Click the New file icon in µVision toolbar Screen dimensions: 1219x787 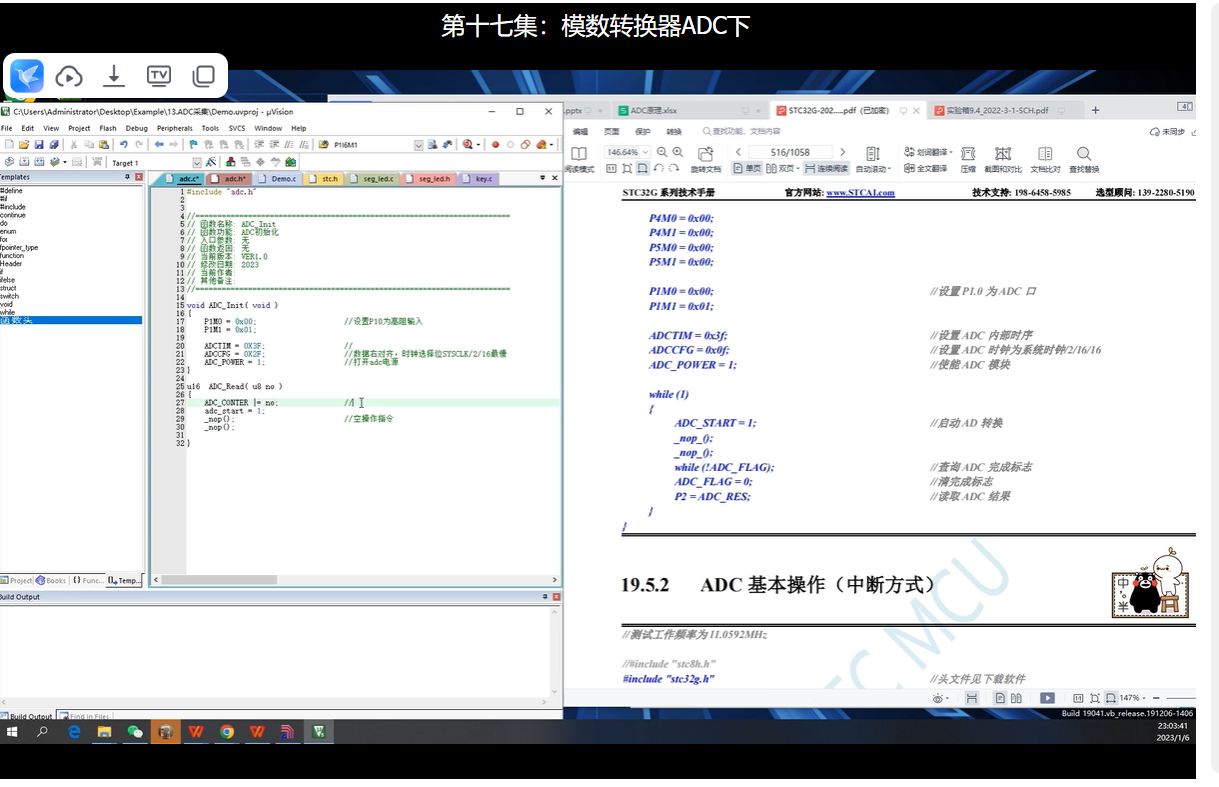coord(9,145)
